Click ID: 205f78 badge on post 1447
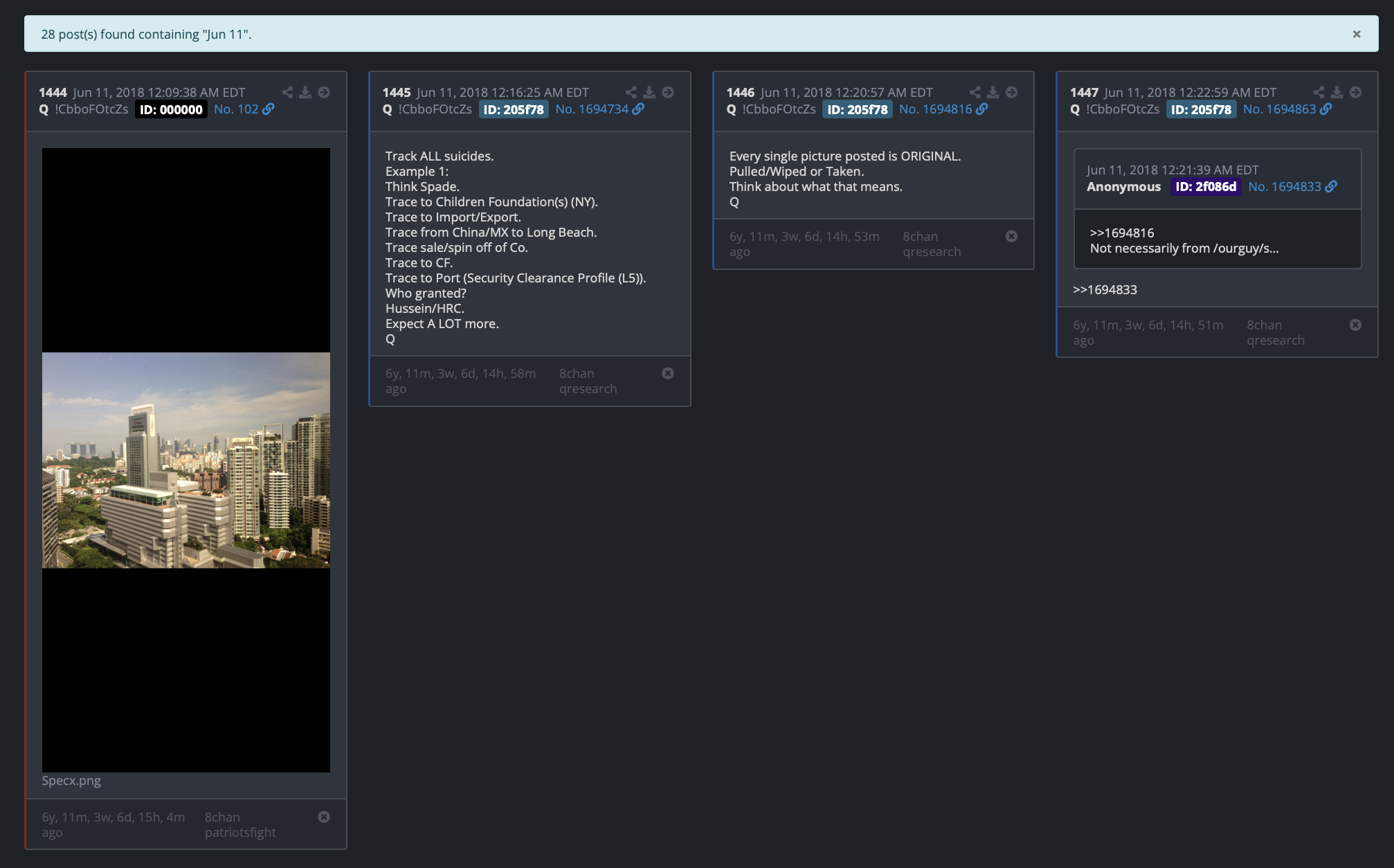This screenshot has height=868, width=1394. point(1202,109)
